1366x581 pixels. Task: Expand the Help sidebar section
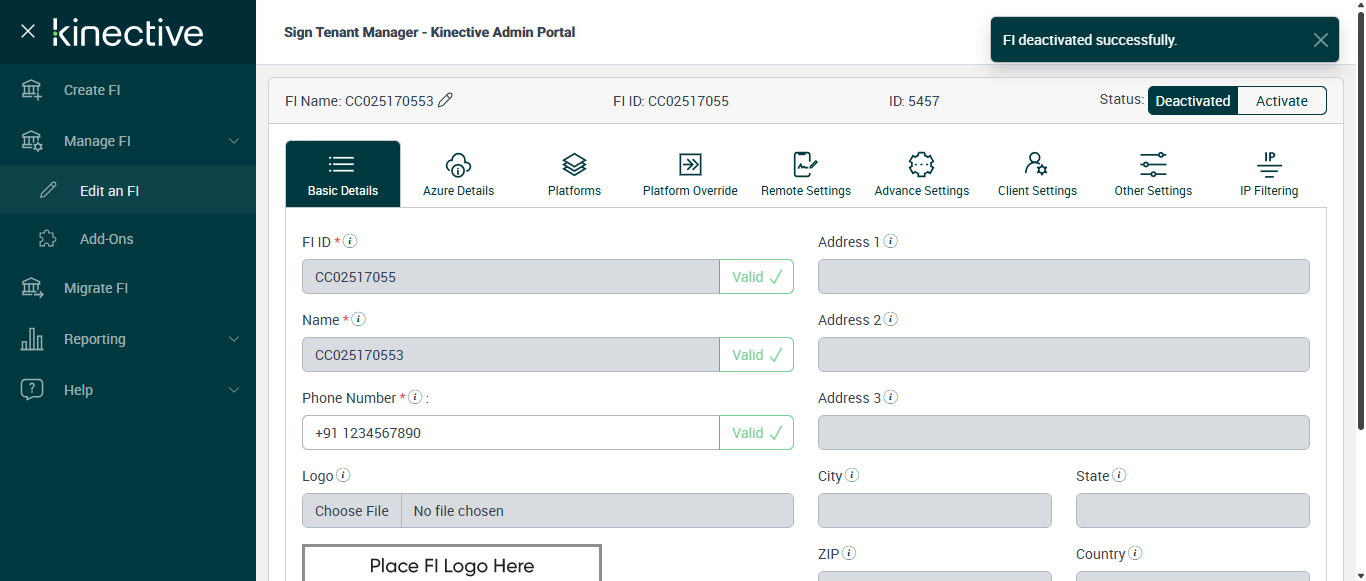(x=128, y=390)
